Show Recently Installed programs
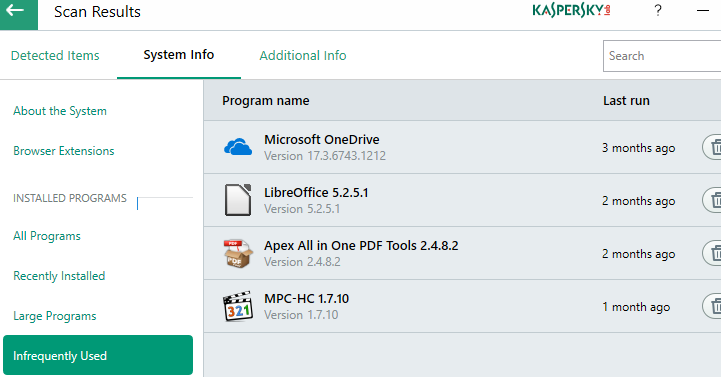This screenshot has width=721, height=377. pos(59,276)
